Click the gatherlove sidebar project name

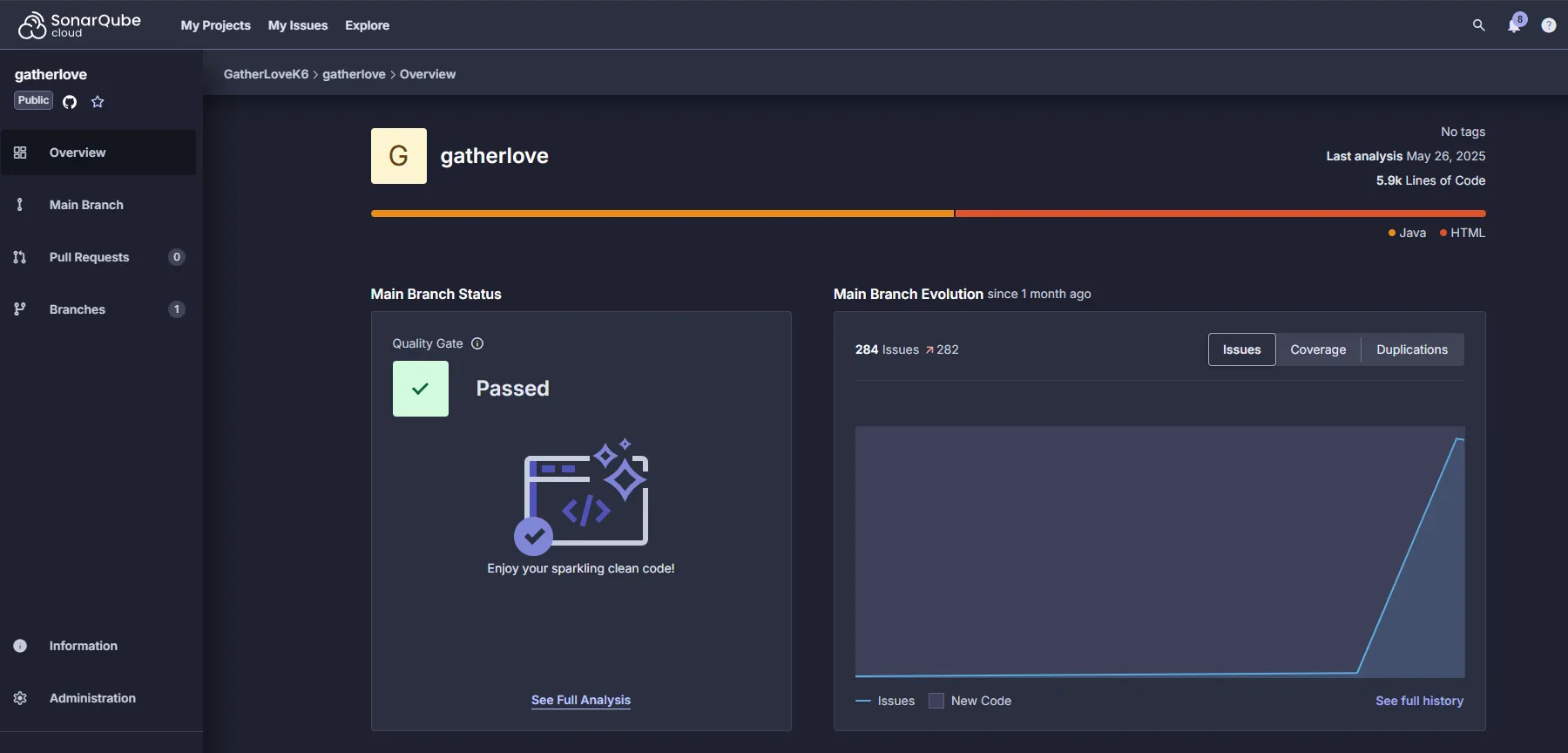(51, 74)
